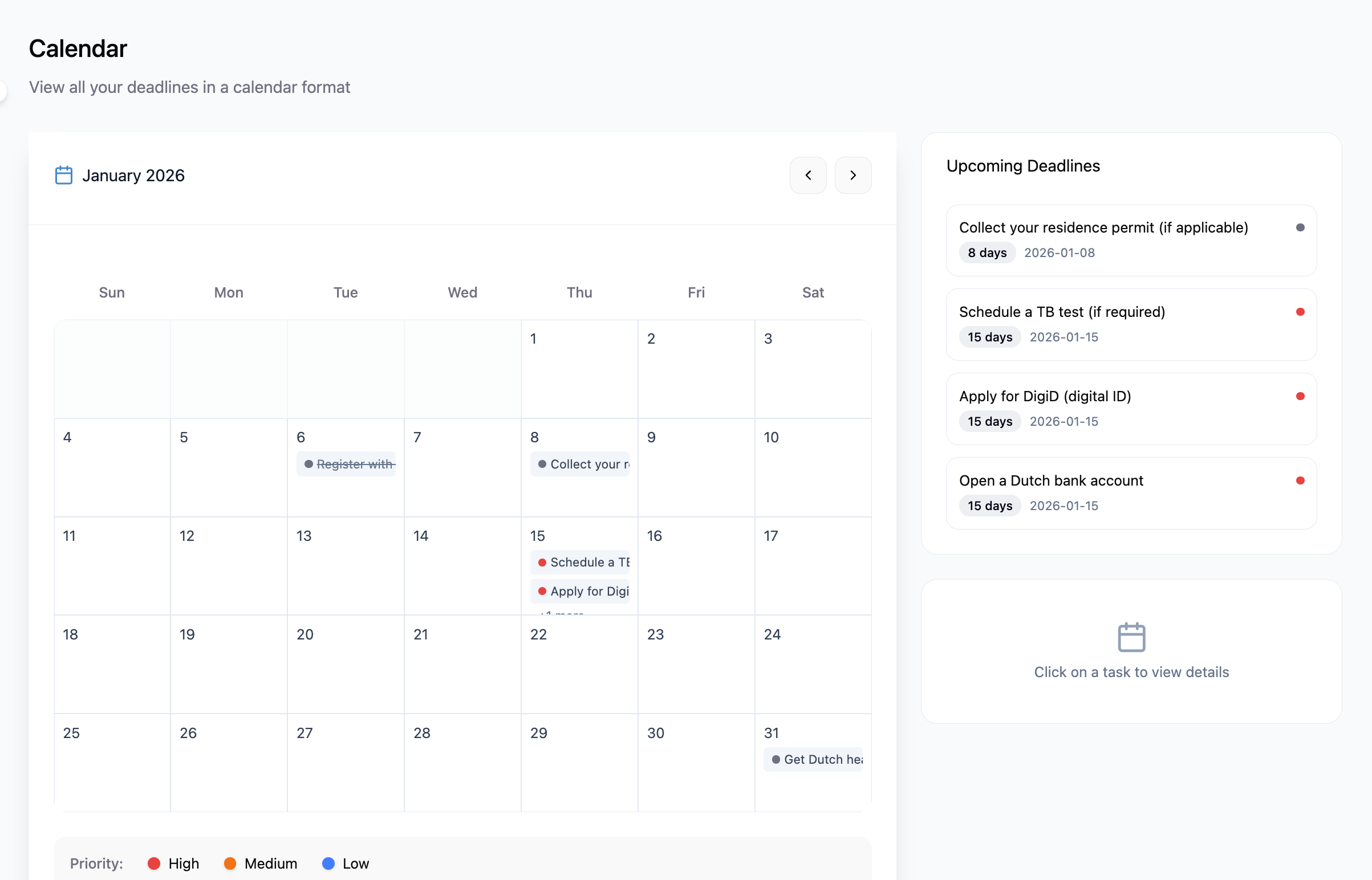Open the Collect your residence permit deadline card
The height and width of the screenshot is (880, 1372).
point(1131,240)
